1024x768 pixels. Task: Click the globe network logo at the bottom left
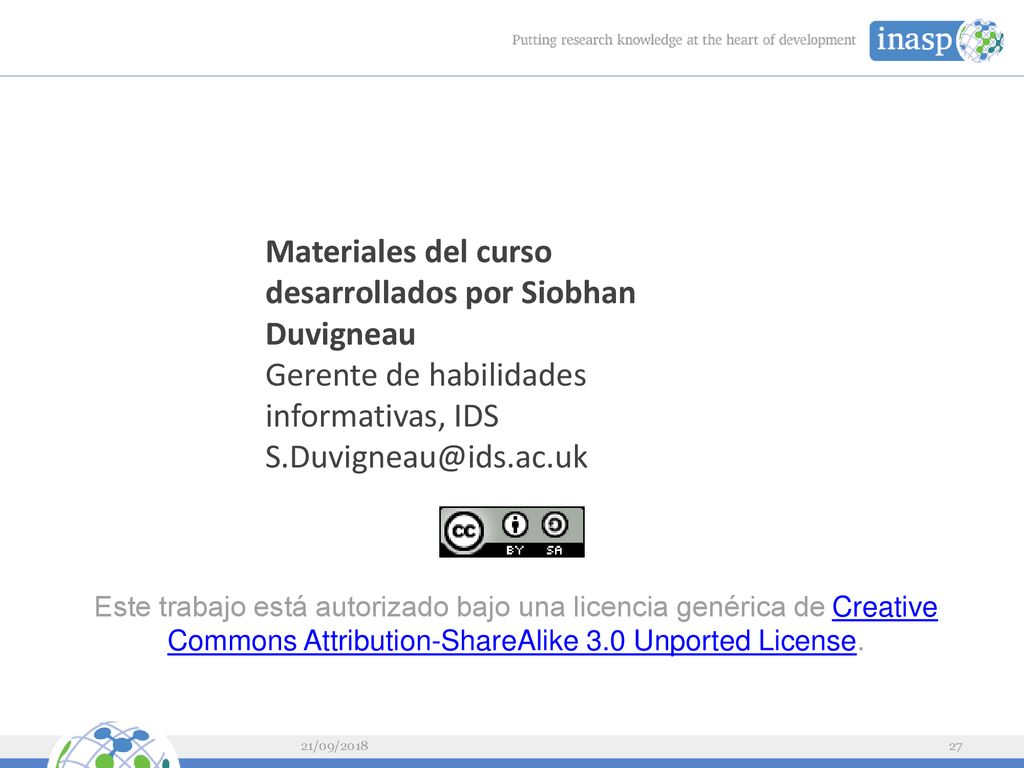pos(113,744)
